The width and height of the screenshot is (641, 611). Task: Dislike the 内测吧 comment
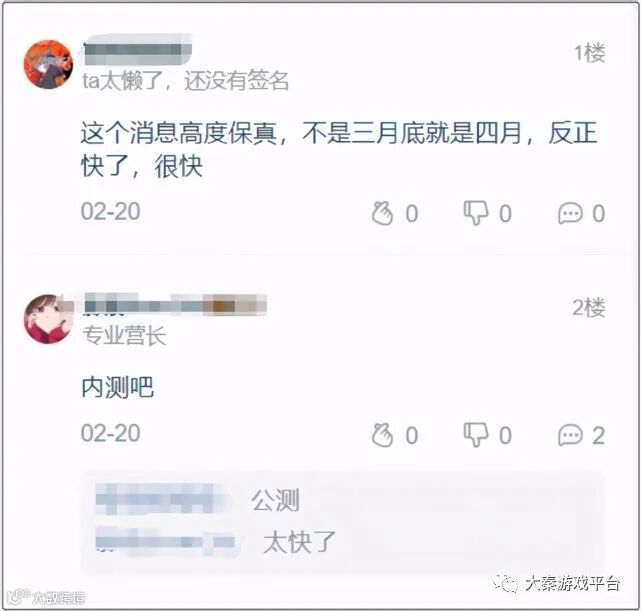pos(476,435)
